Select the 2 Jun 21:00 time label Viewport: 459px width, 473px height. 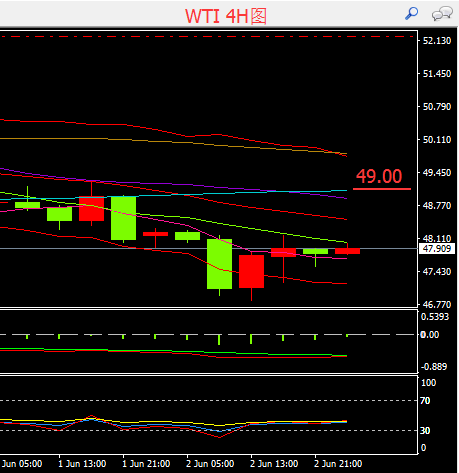pos(338,464)
